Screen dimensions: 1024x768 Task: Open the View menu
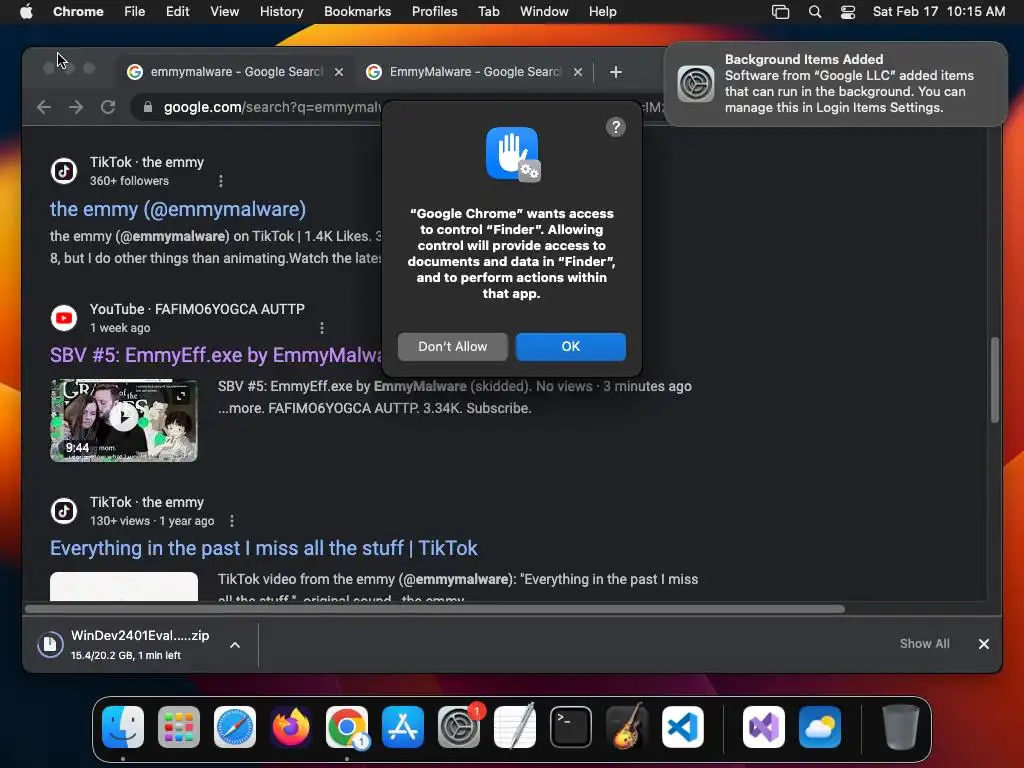225,12
